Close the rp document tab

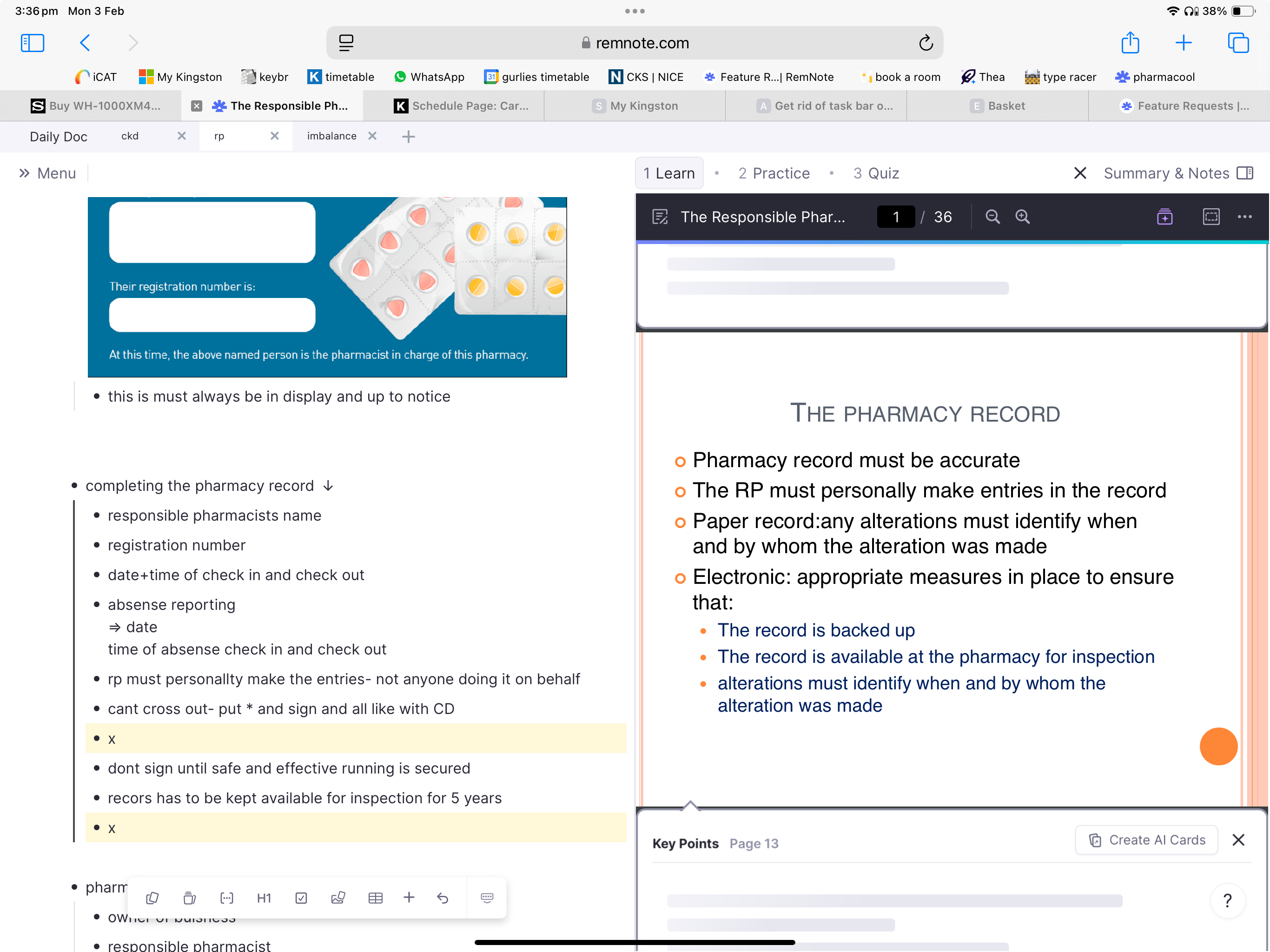[274, 136]
